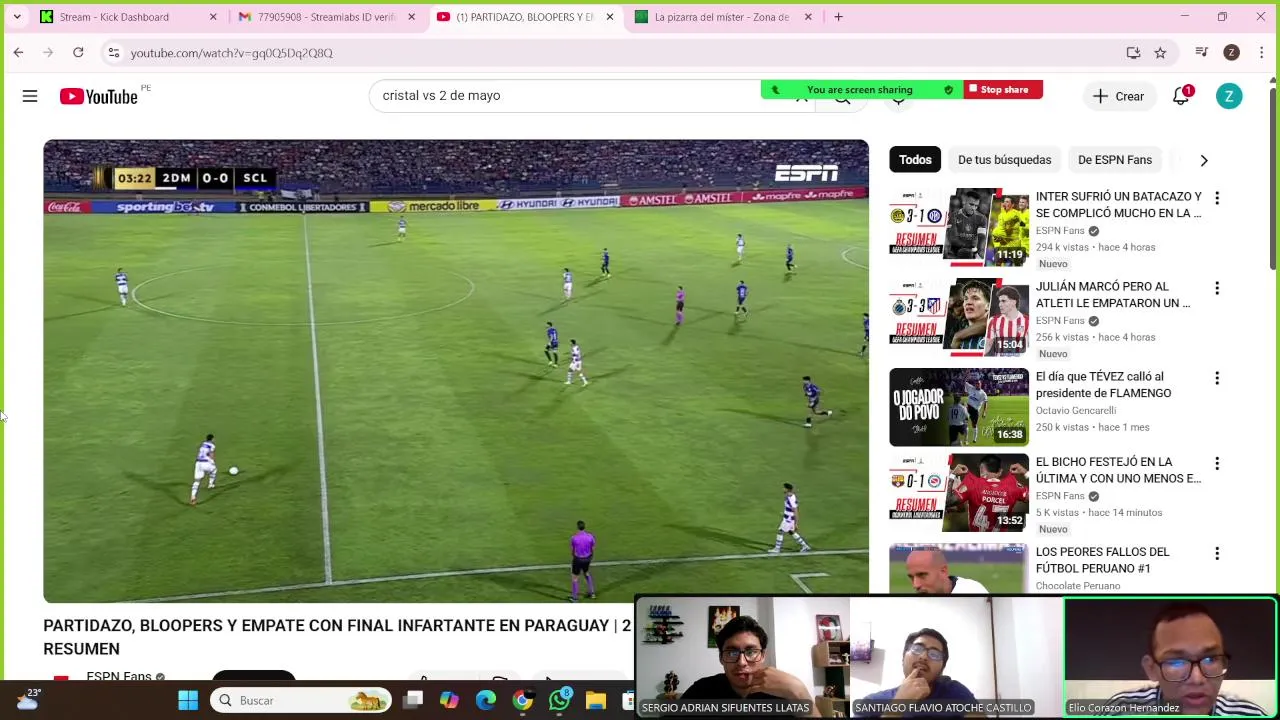This screenshot has width=1280, height=720.
Task: Switch to Streamlabs ID verification tab
Action: pyautogui.click(x=326, y=17)
